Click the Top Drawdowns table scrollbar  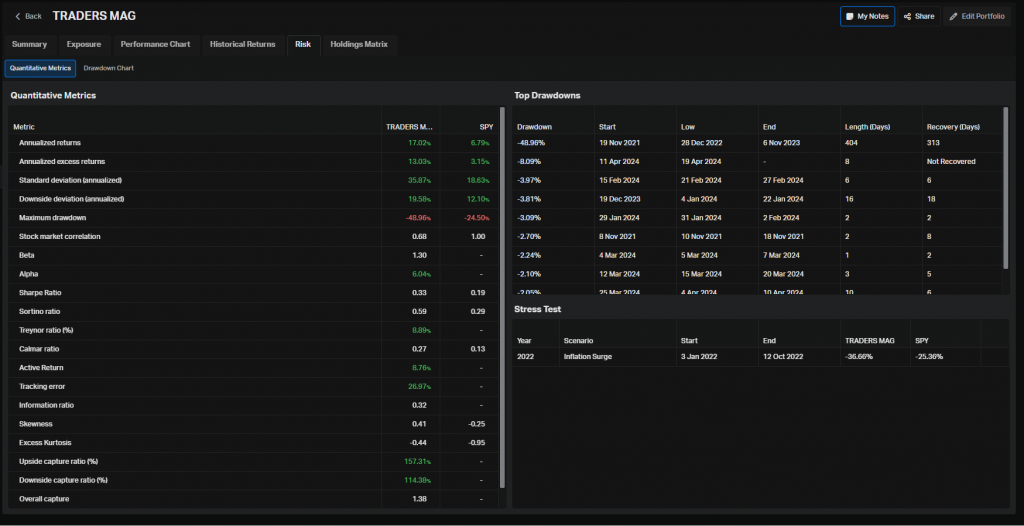1006,188
